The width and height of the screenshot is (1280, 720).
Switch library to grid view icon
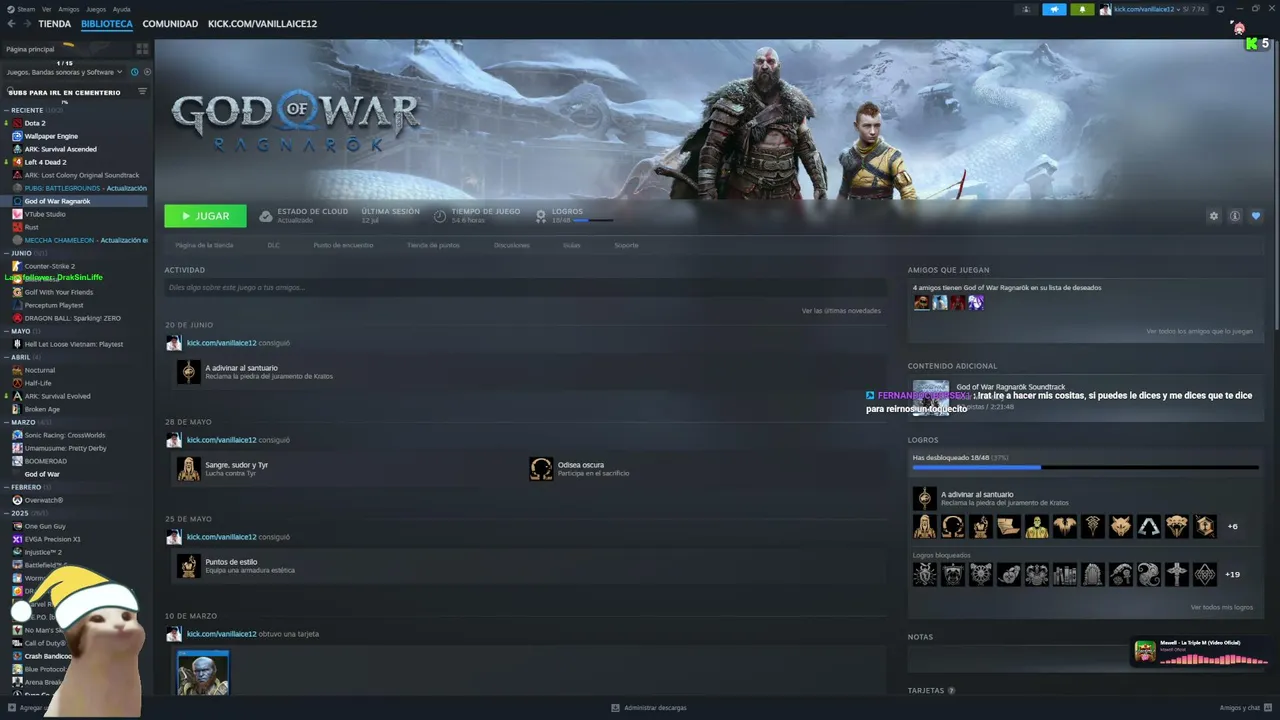(142, 49)
